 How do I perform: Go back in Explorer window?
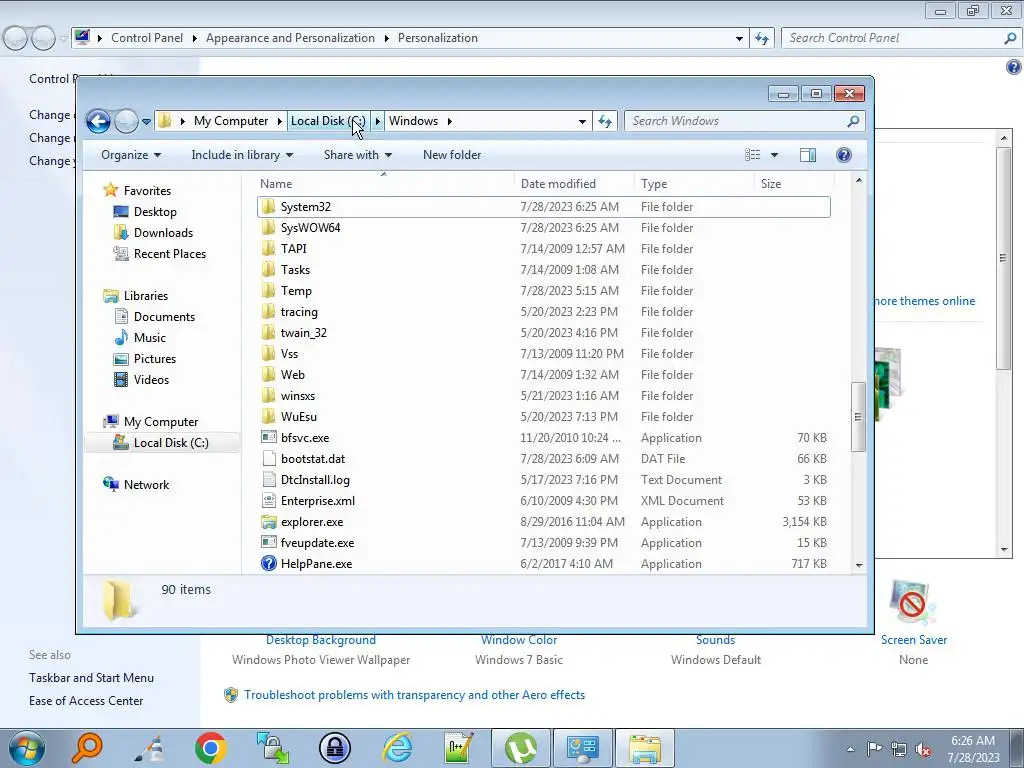click(x=99, y=121)
